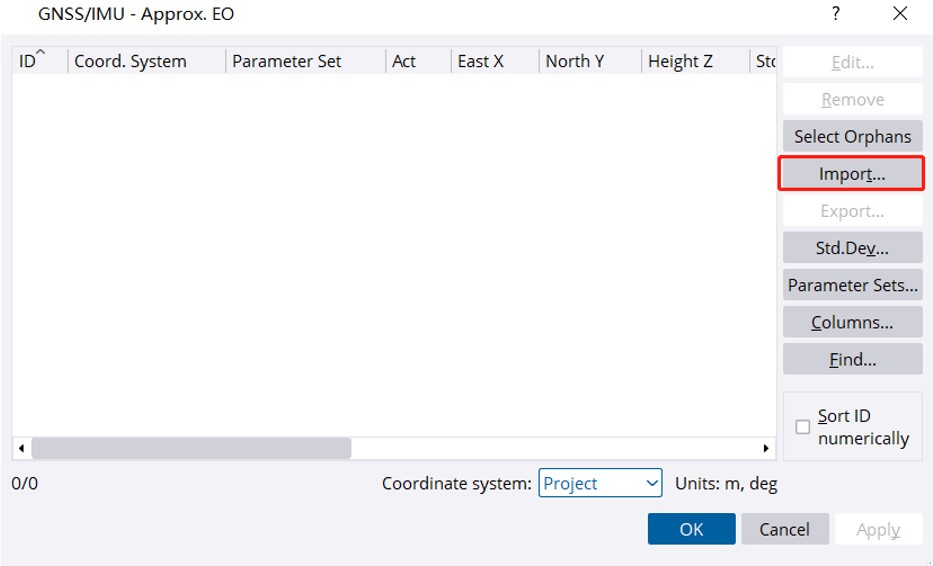The height and width of the screenshot is (566, 933).
Task: Expand the Coordinate system dropdown
Action: click(600, 483)
